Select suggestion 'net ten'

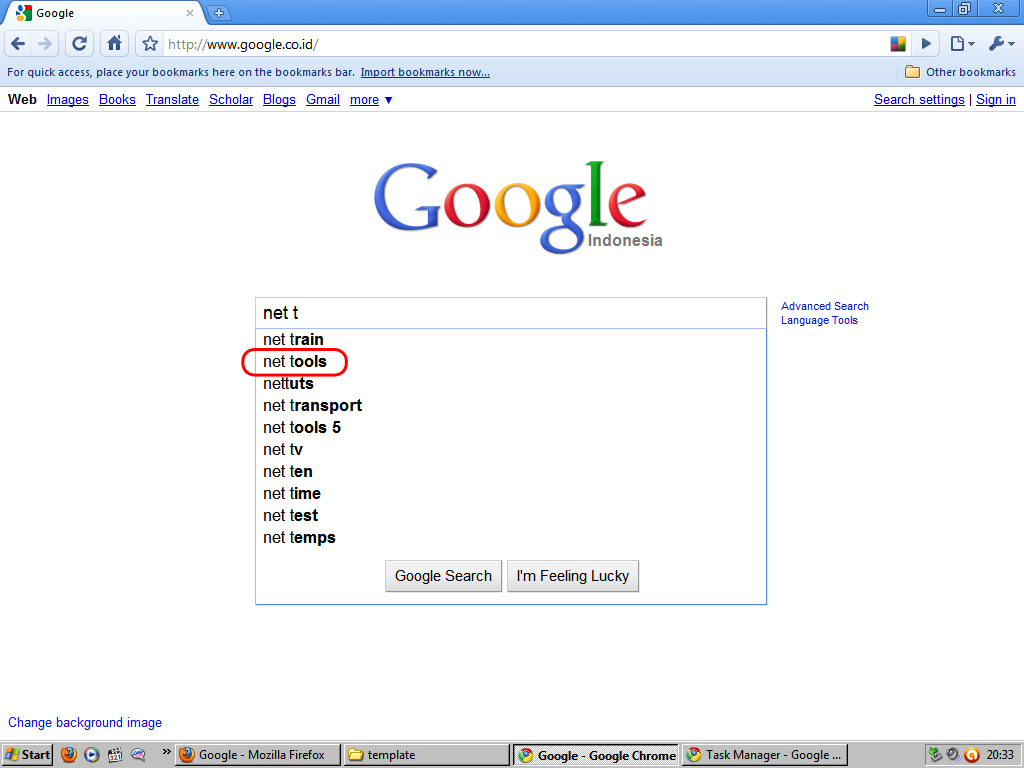pyautogui.click(x=511, y=472)
